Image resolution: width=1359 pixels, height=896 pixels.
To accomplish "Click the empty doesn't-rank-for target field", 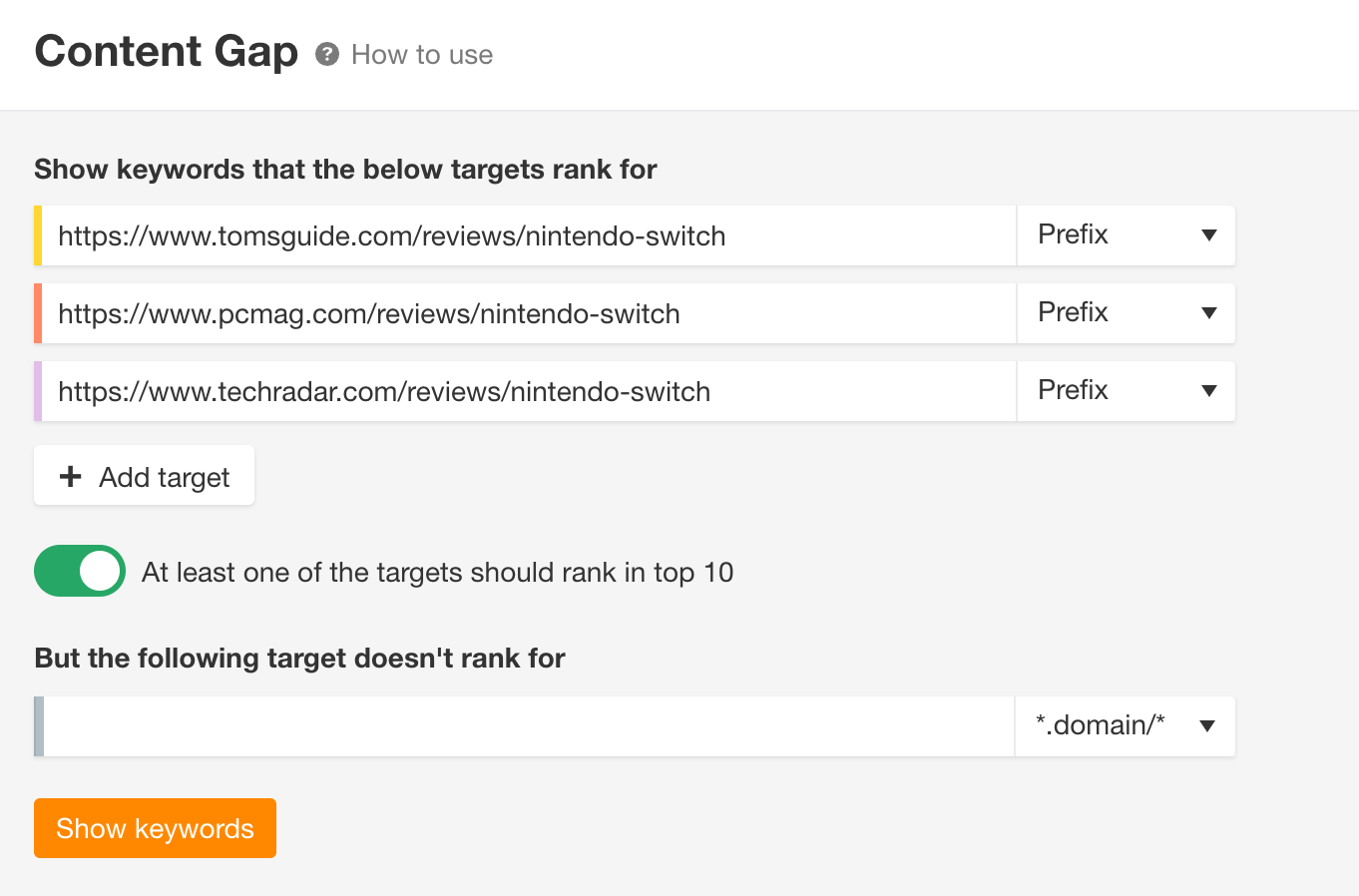I will click(529, 726).
